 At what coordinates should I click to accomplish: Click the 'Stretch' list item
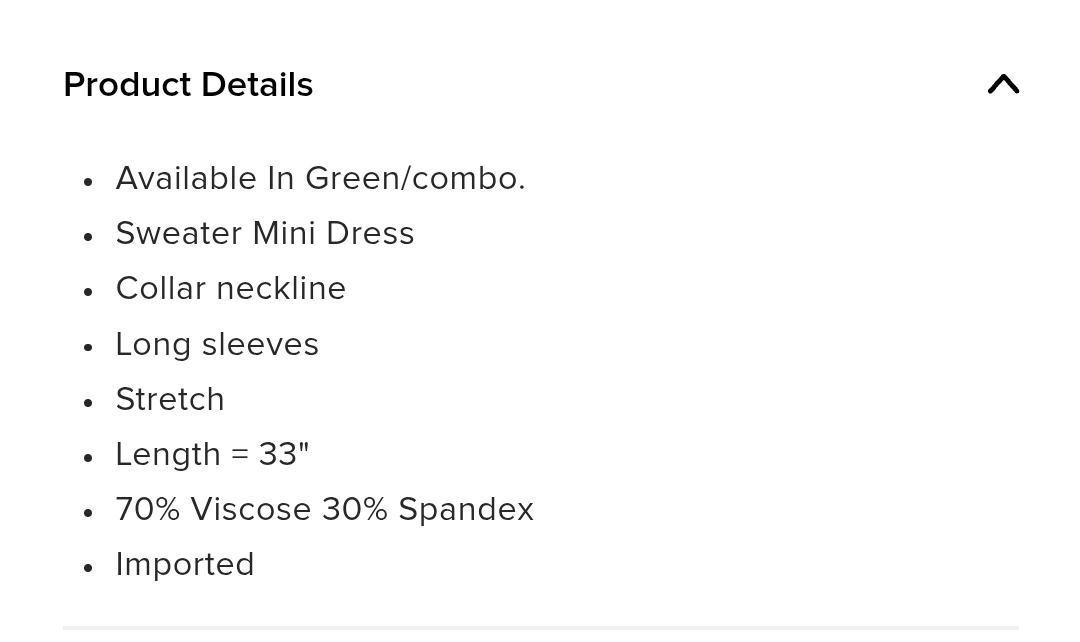tap(170, 400)
